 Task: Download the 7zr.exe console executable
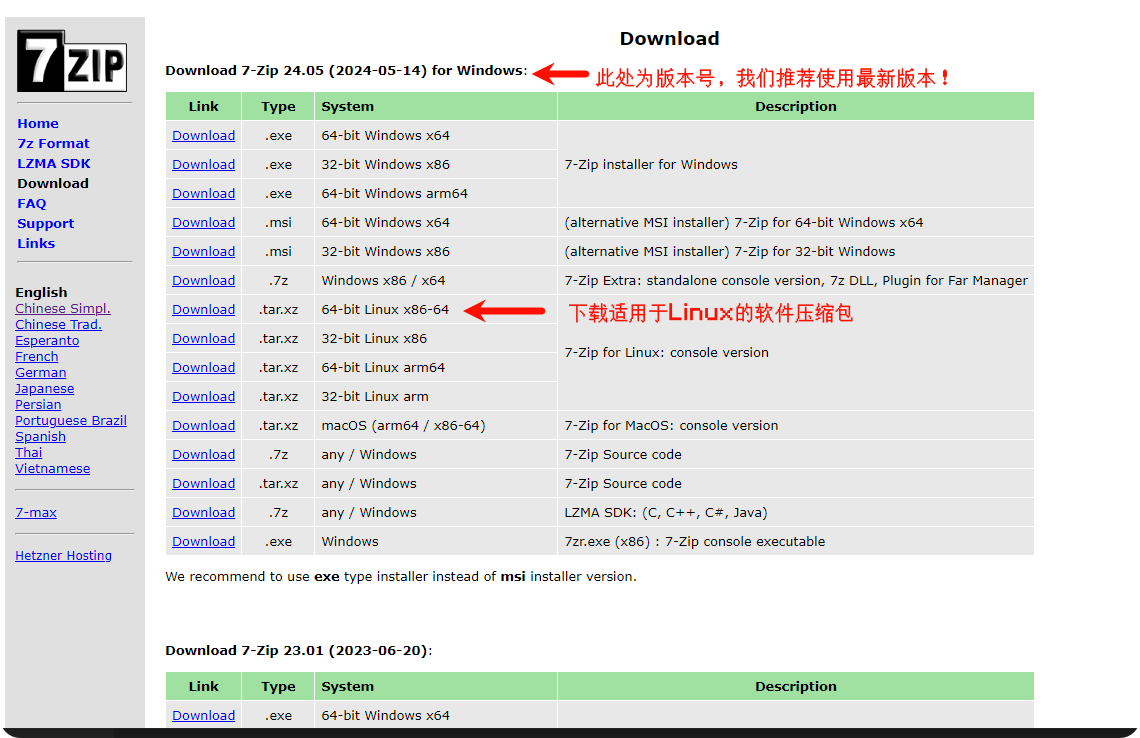click(204, 542)
